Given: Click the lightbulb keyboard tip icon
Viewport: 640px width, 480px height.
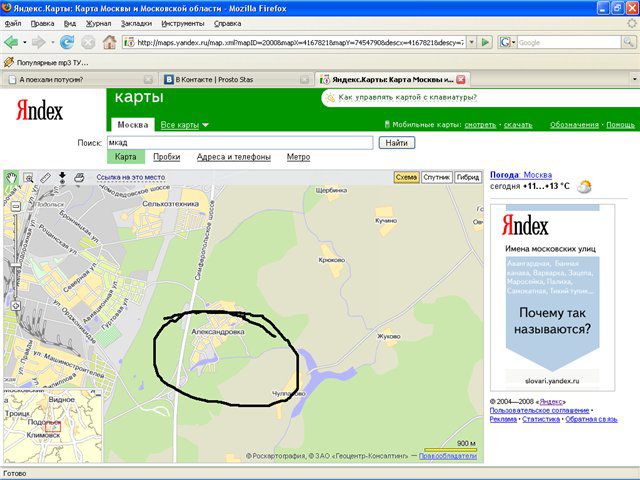Looking at the screenshot, I should 330,98.
